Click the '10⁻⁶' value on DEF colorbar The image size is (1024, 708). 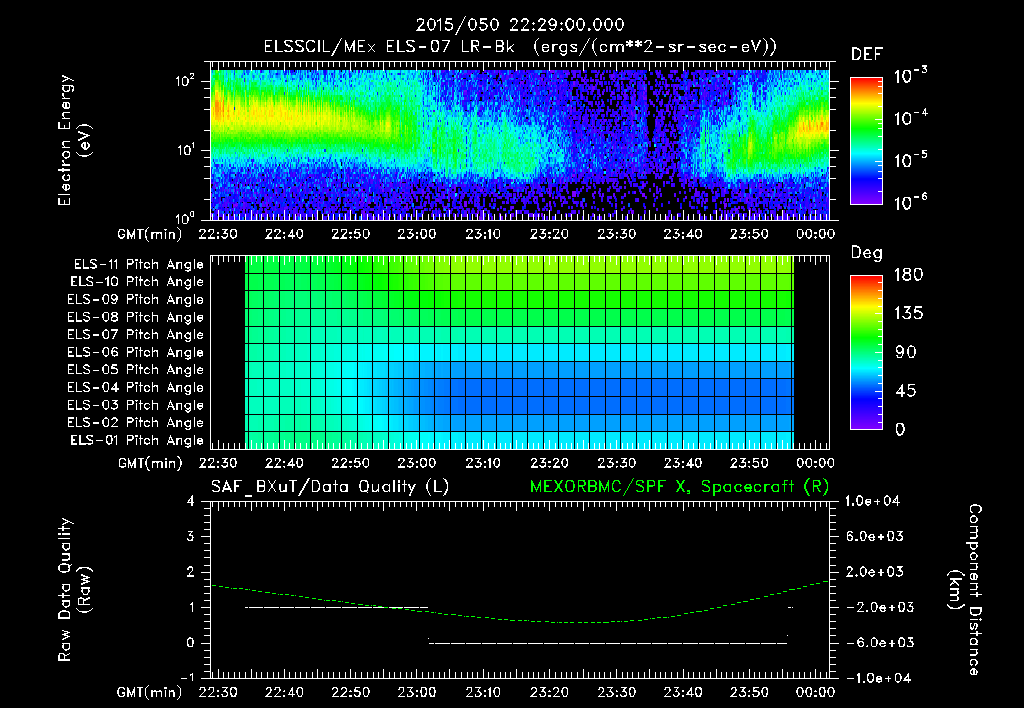tap(910, 202)
